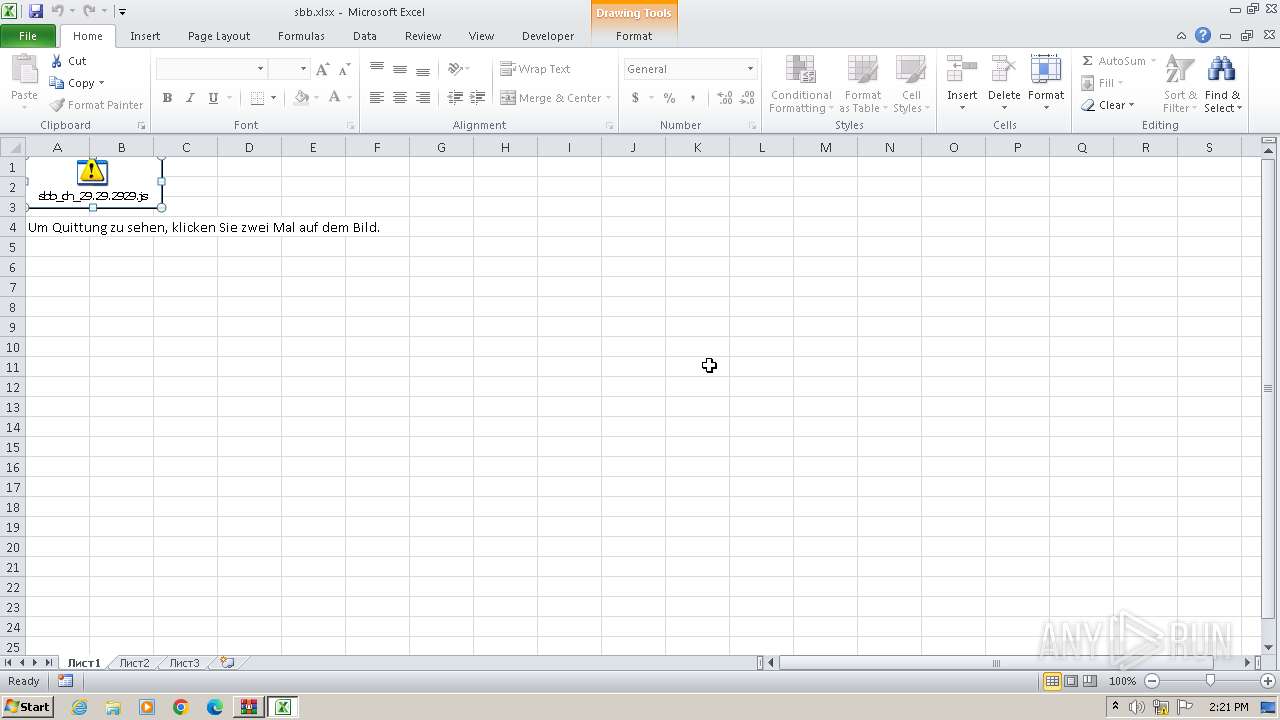The image size is (1280, 720).
Task: Switch to Page Break Preview
Action: [1090, 681]
